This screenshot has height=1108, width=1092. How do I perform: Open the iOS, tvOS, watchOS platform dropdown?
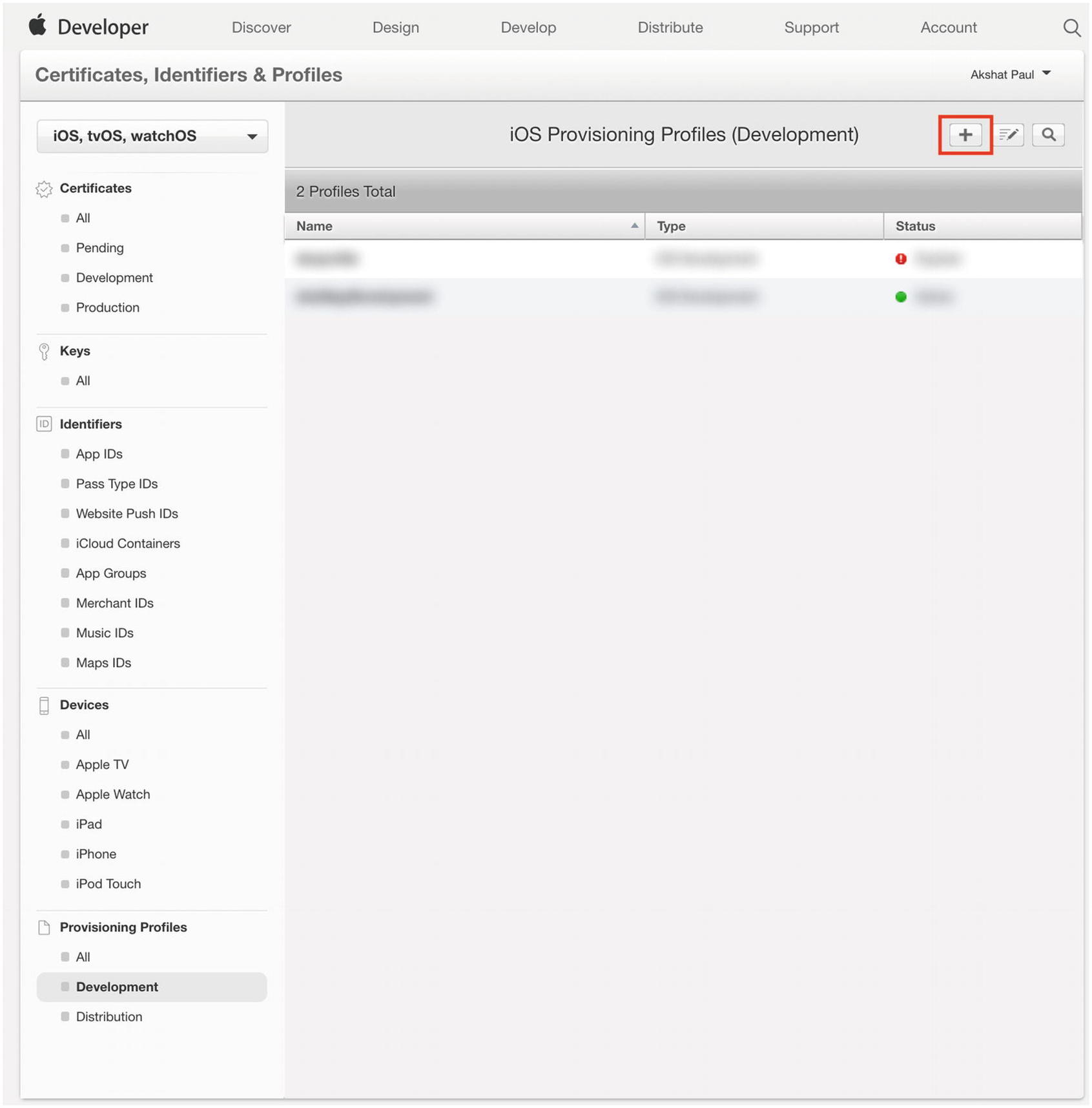152,136
